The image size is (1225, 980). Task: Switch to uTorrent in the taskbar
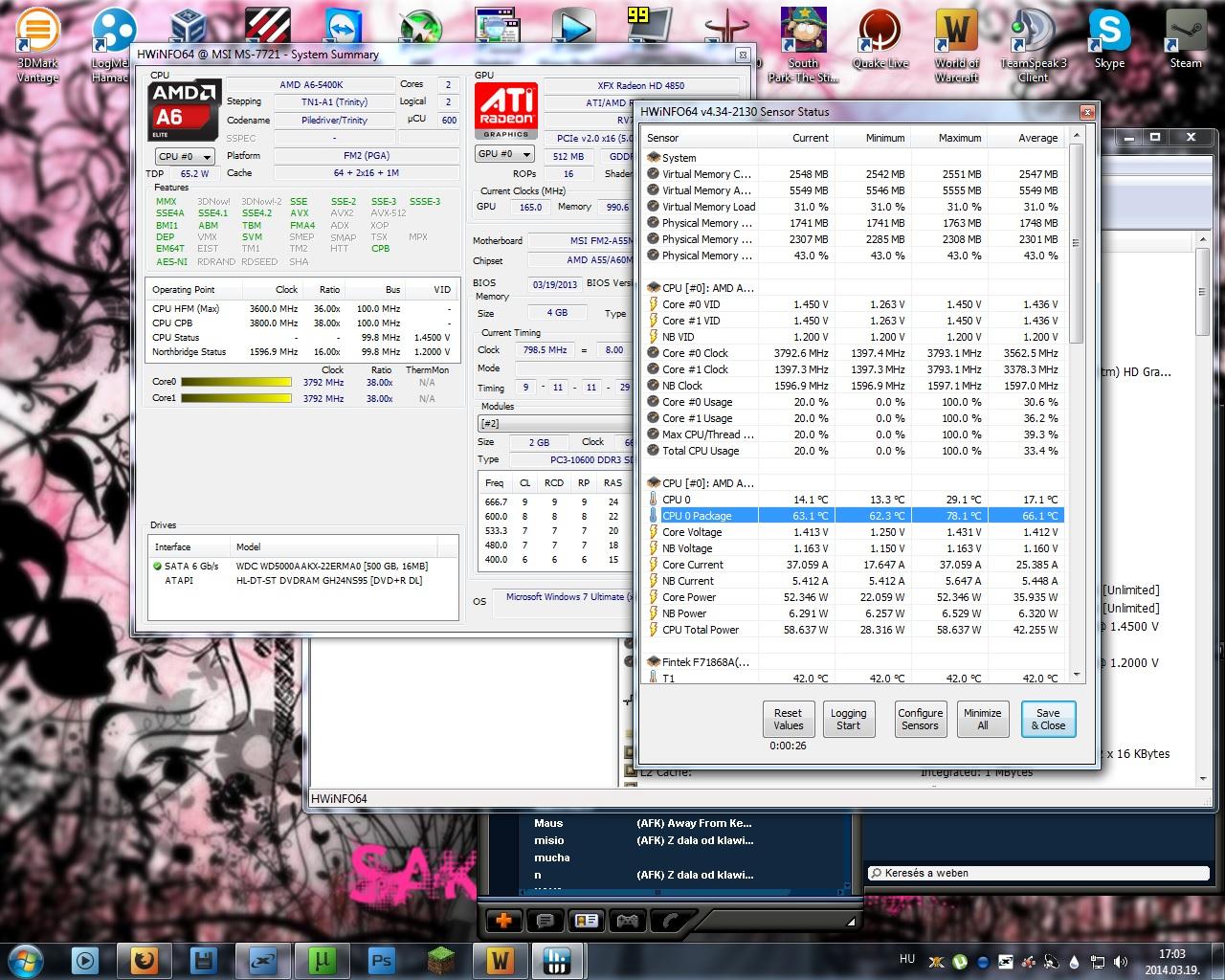(323, 960)
